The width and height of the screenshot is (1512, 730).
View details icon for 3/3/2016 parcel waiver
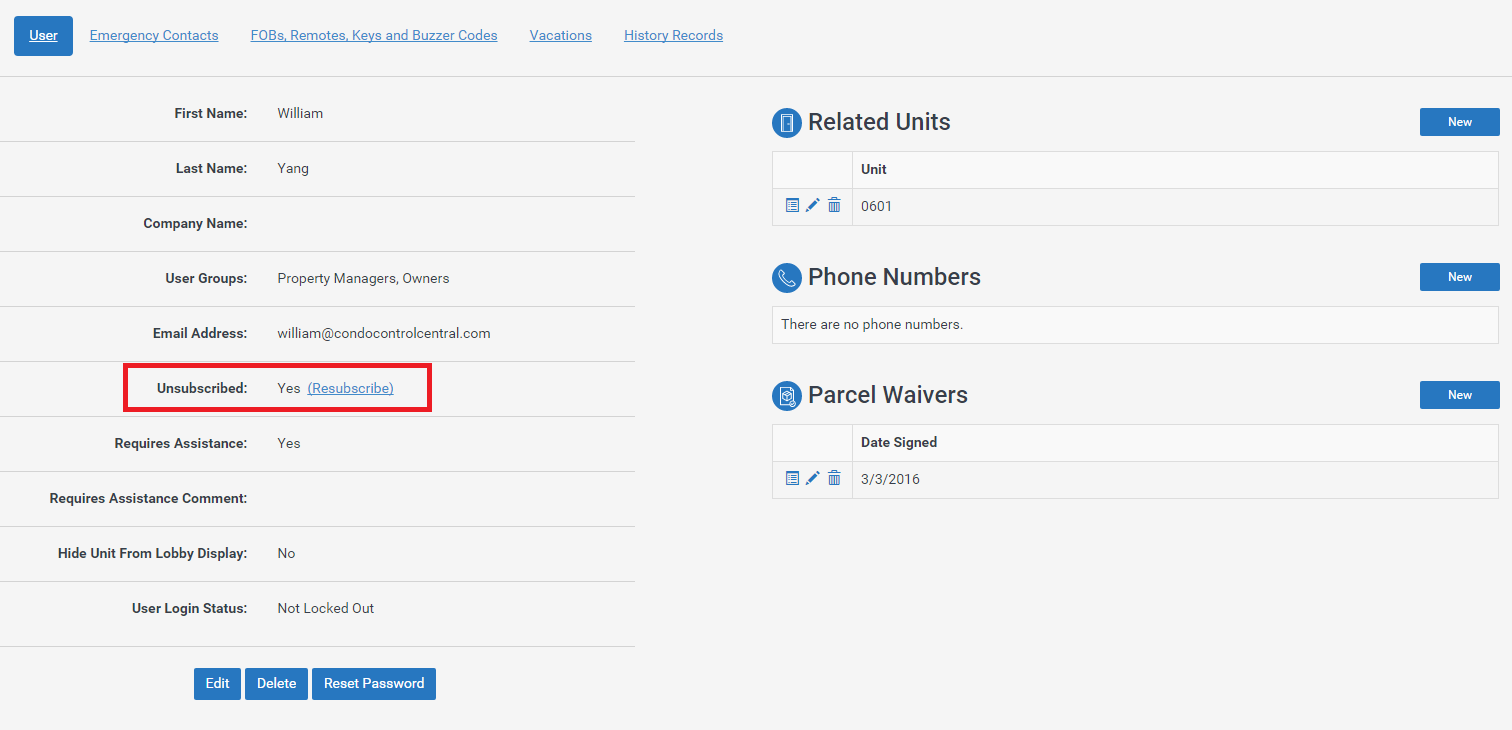click(x=792, y=478)
